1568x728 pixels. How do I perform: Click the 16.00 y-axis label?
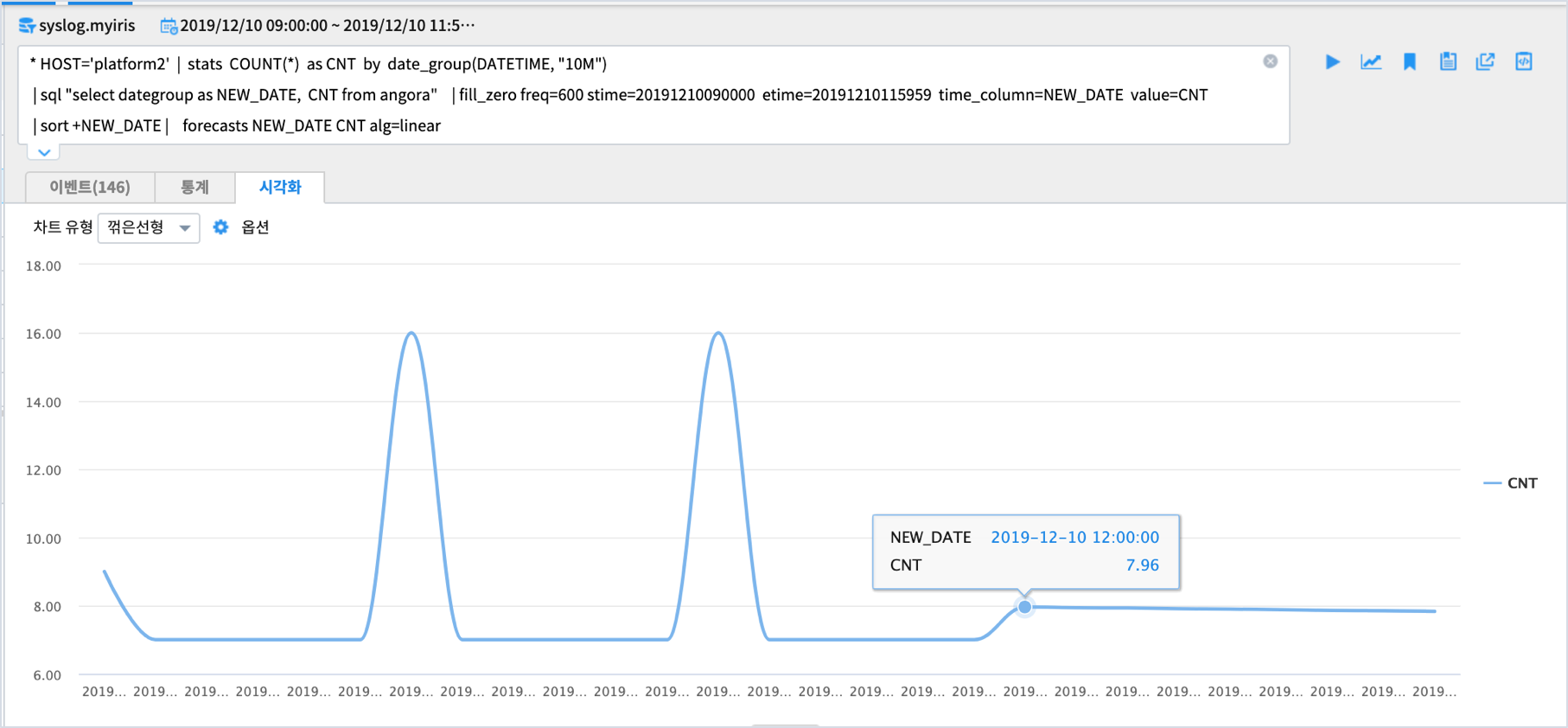[43, 334]
